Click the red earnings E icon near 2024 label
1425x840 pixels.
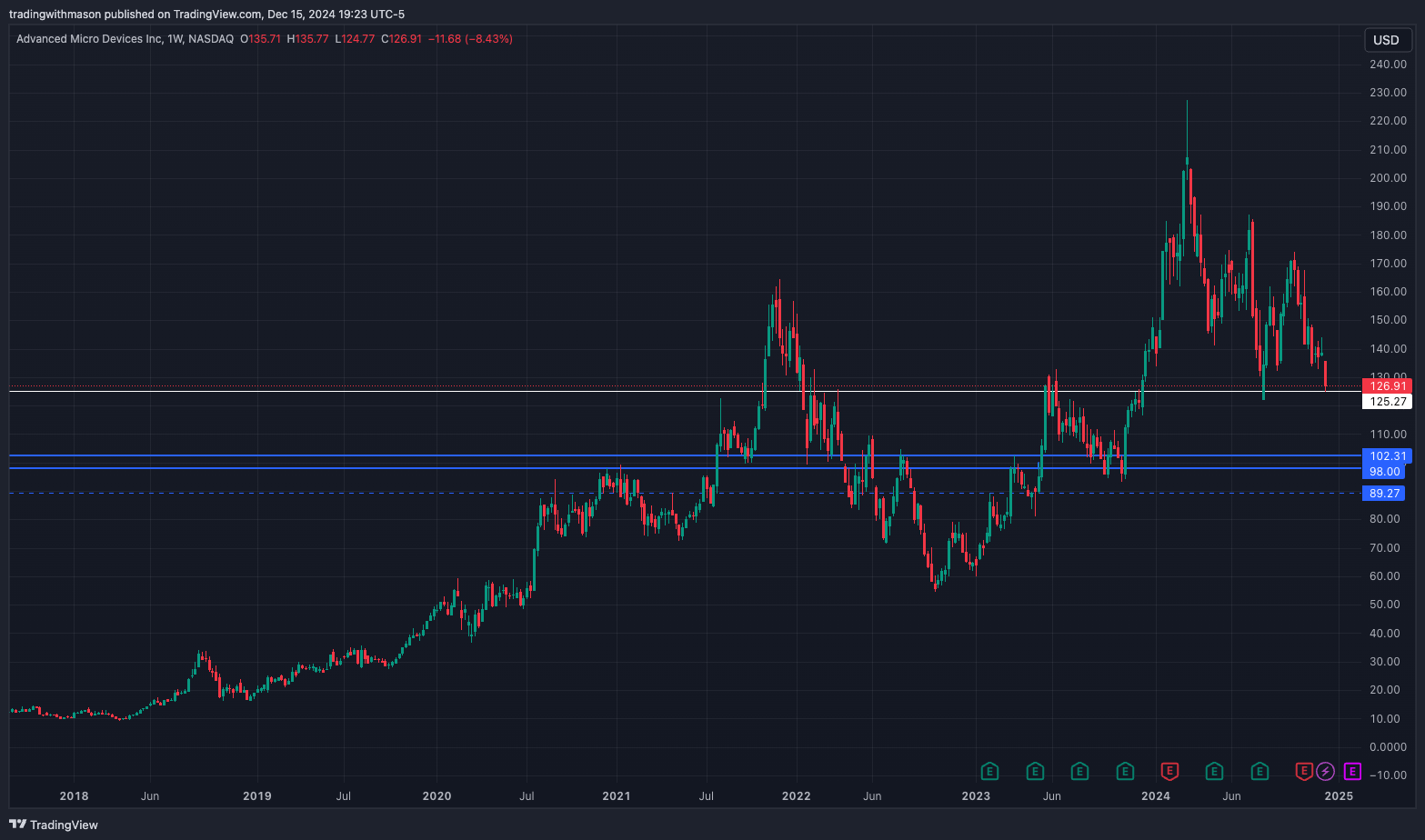click(x=1170, y=772)
